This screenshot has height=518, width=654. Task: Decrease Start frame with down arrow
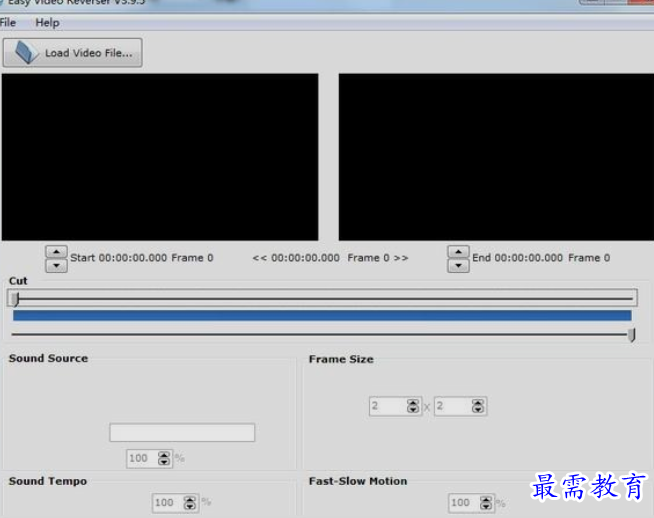[x=56, y=266]
